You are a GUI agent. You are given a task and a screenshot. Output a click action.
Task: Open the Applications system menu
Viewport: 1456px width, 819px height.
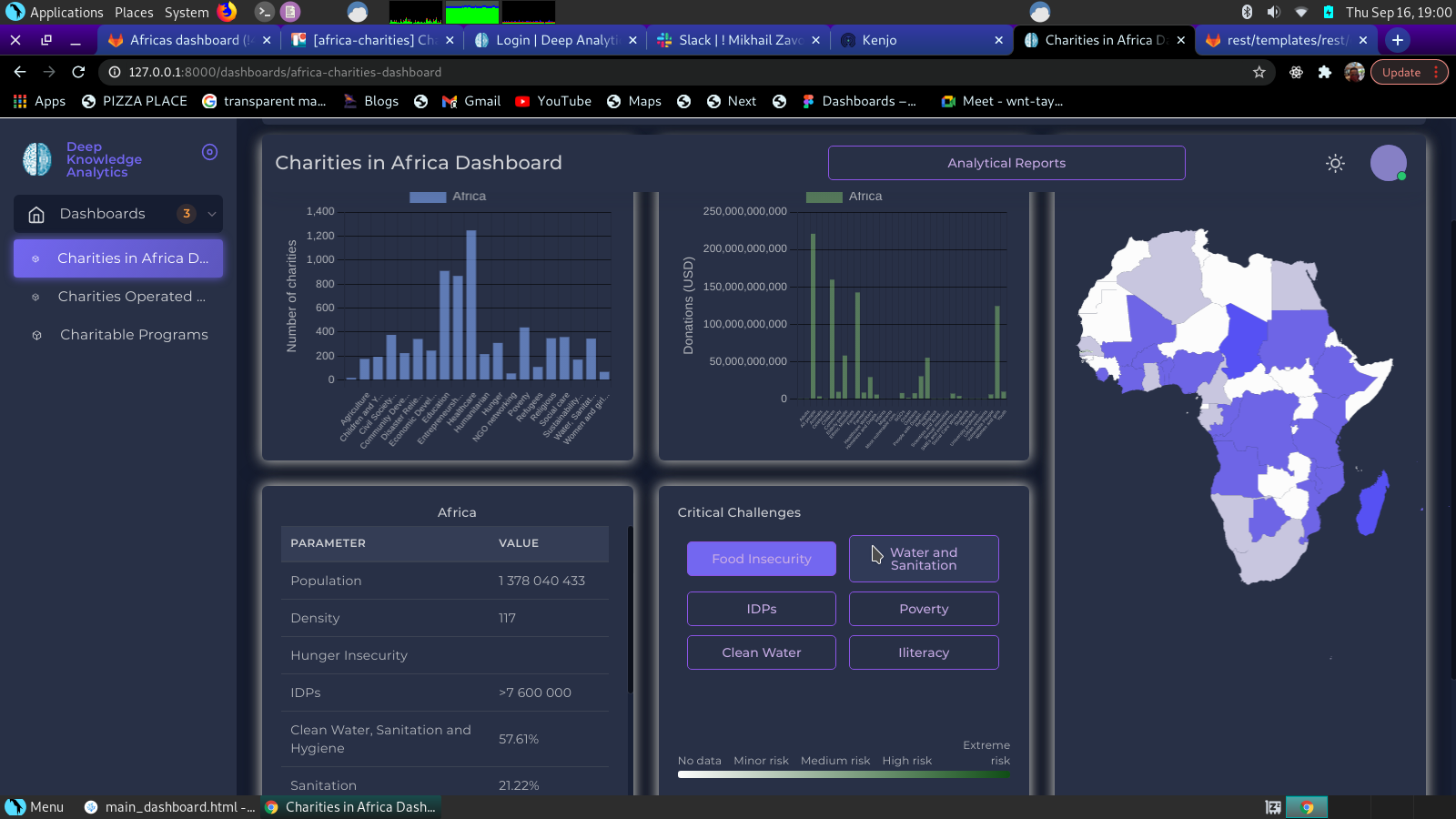[56, 12]
